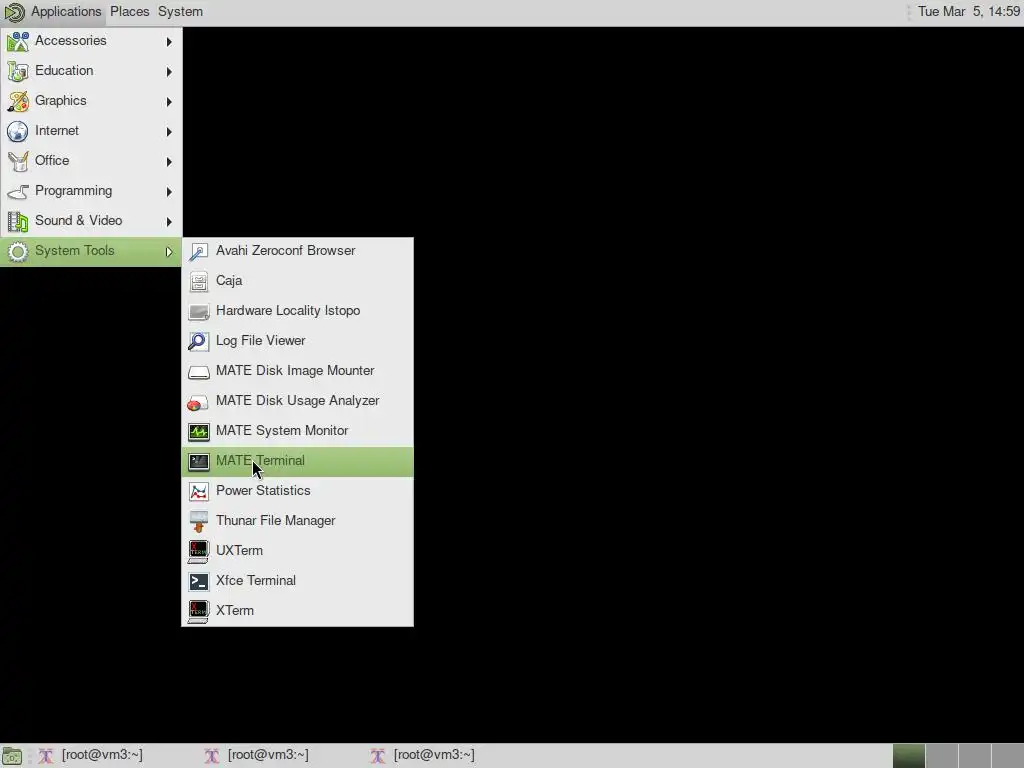Click the MATE Disk Image Mounter label
Viewport: 1024px width, 768px height.
(x=295, y=371)
